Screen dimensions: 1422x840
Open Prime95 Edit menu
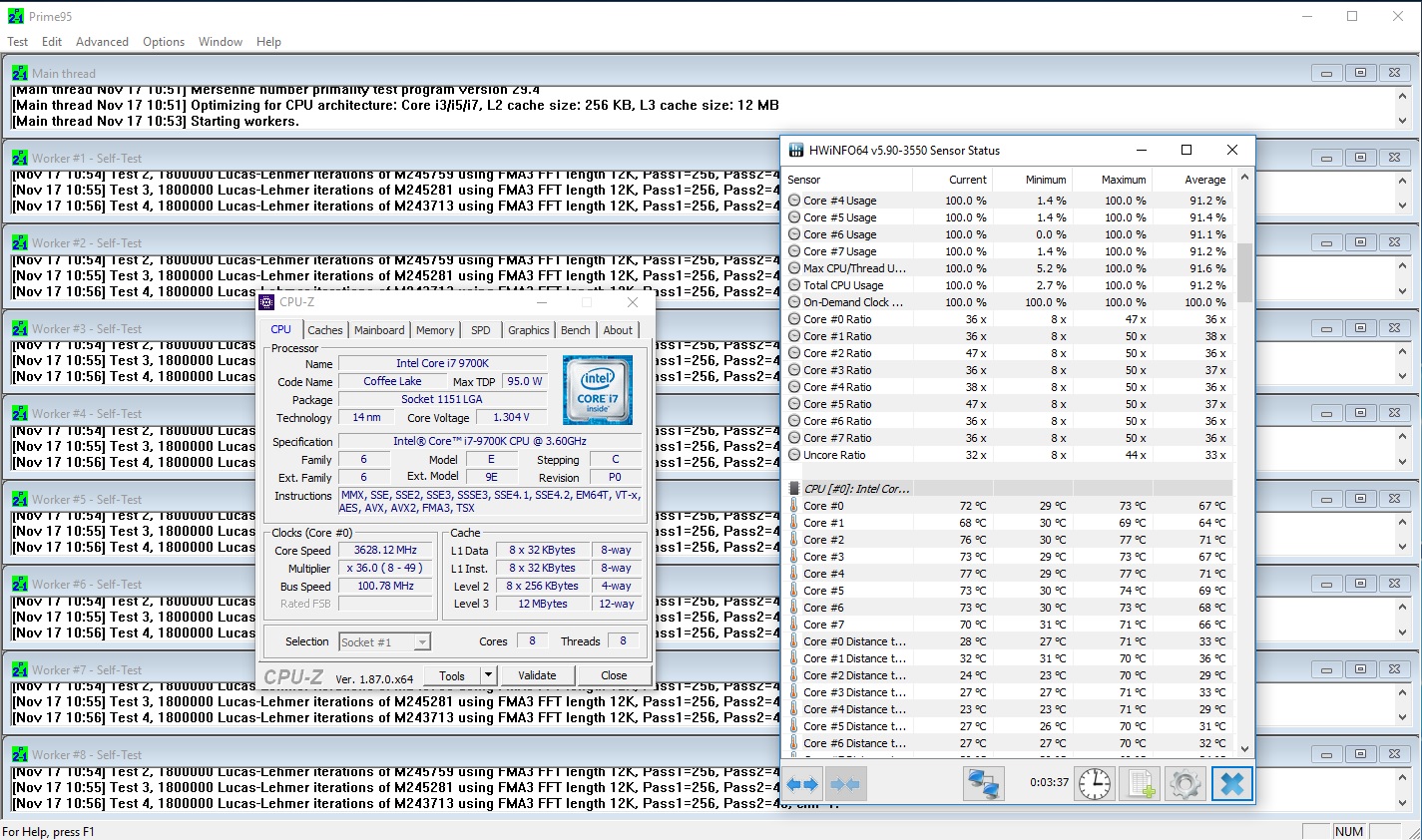click(x=52, y=42)
